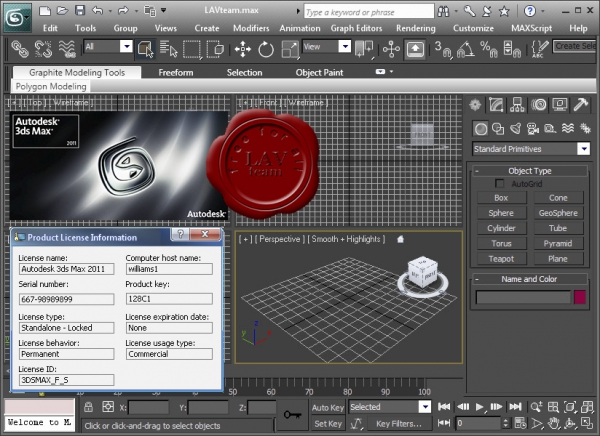The image size is (600, 436).
Task: Switch to the Object Paint tab
Action: (319, 72)
